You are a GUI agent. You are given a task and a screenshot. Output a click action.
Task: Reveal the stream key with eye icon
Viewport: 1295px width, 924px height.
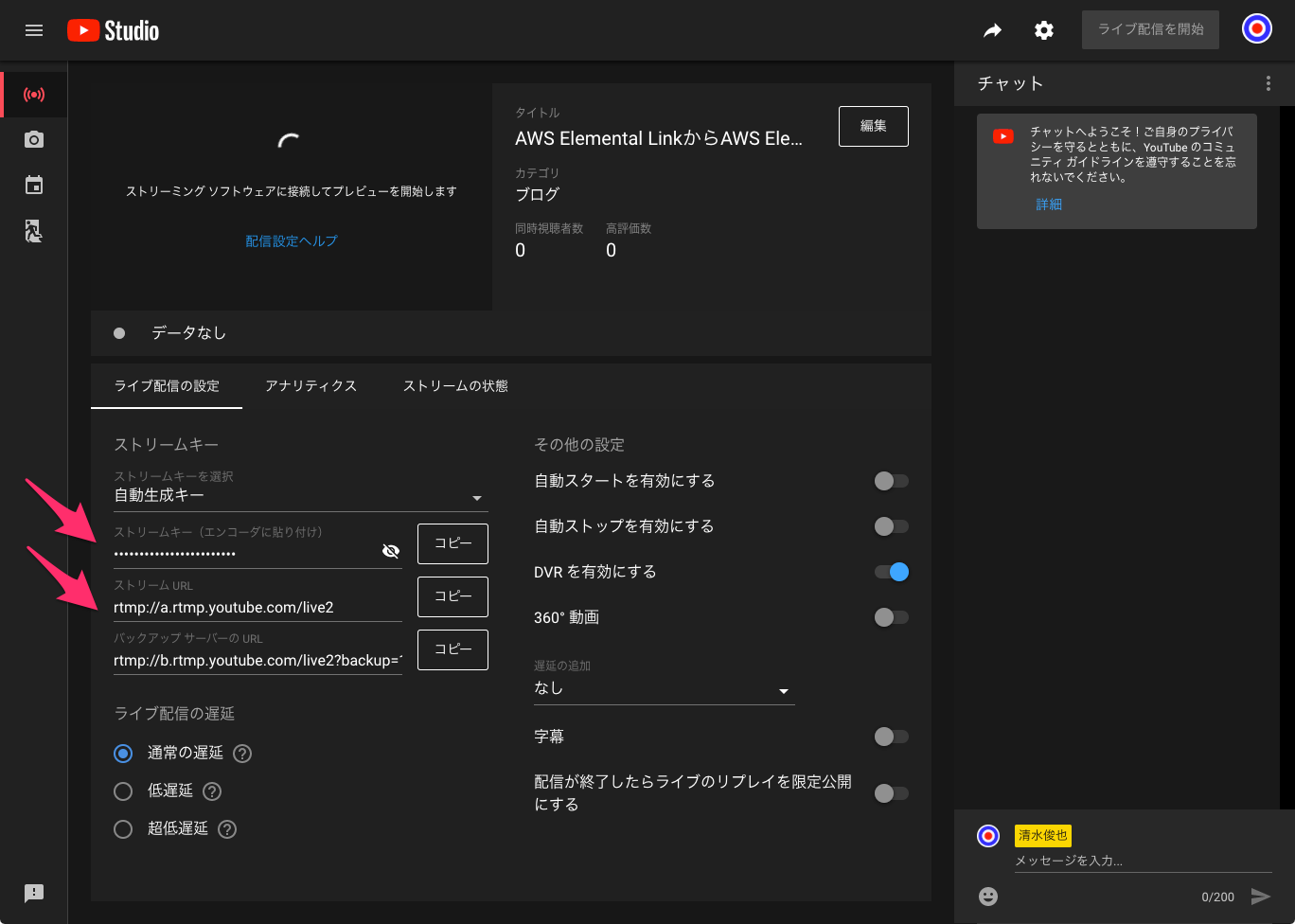pos(391,551)
